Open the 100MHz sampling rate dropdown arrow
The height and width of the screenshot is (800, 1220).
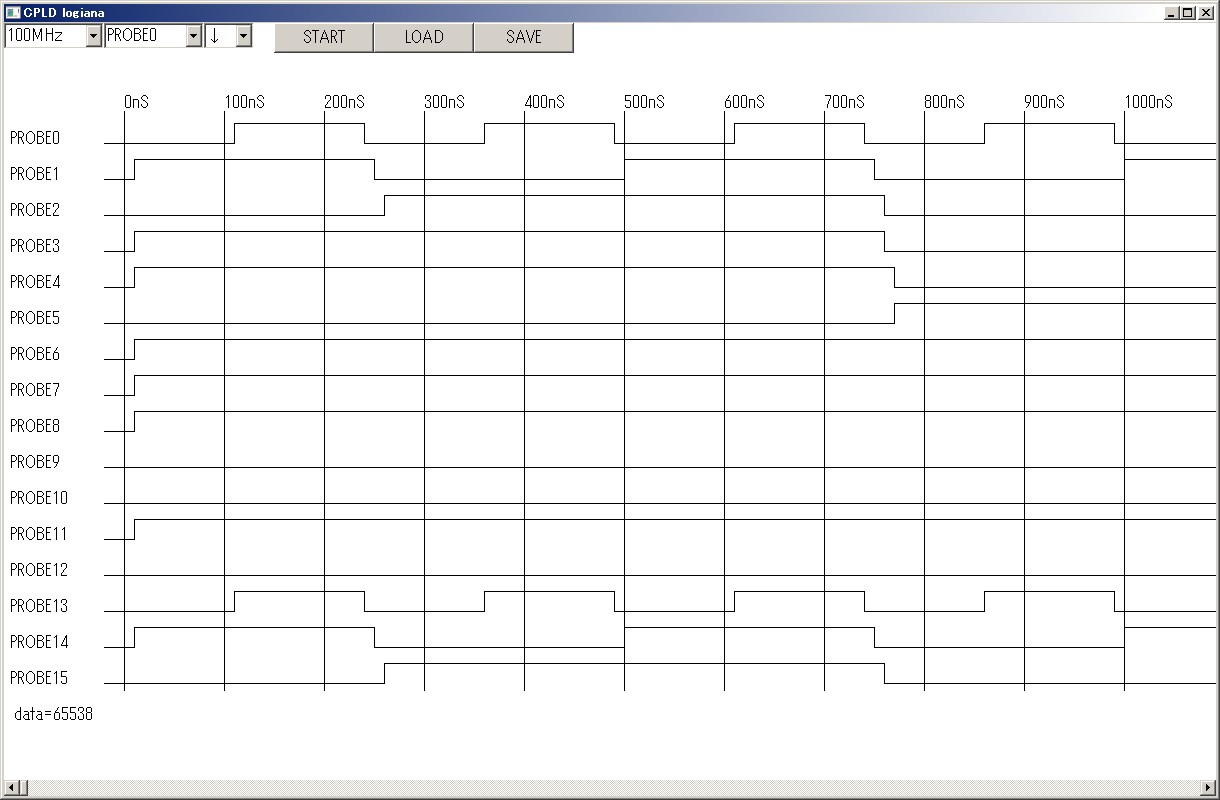[94, 36]
